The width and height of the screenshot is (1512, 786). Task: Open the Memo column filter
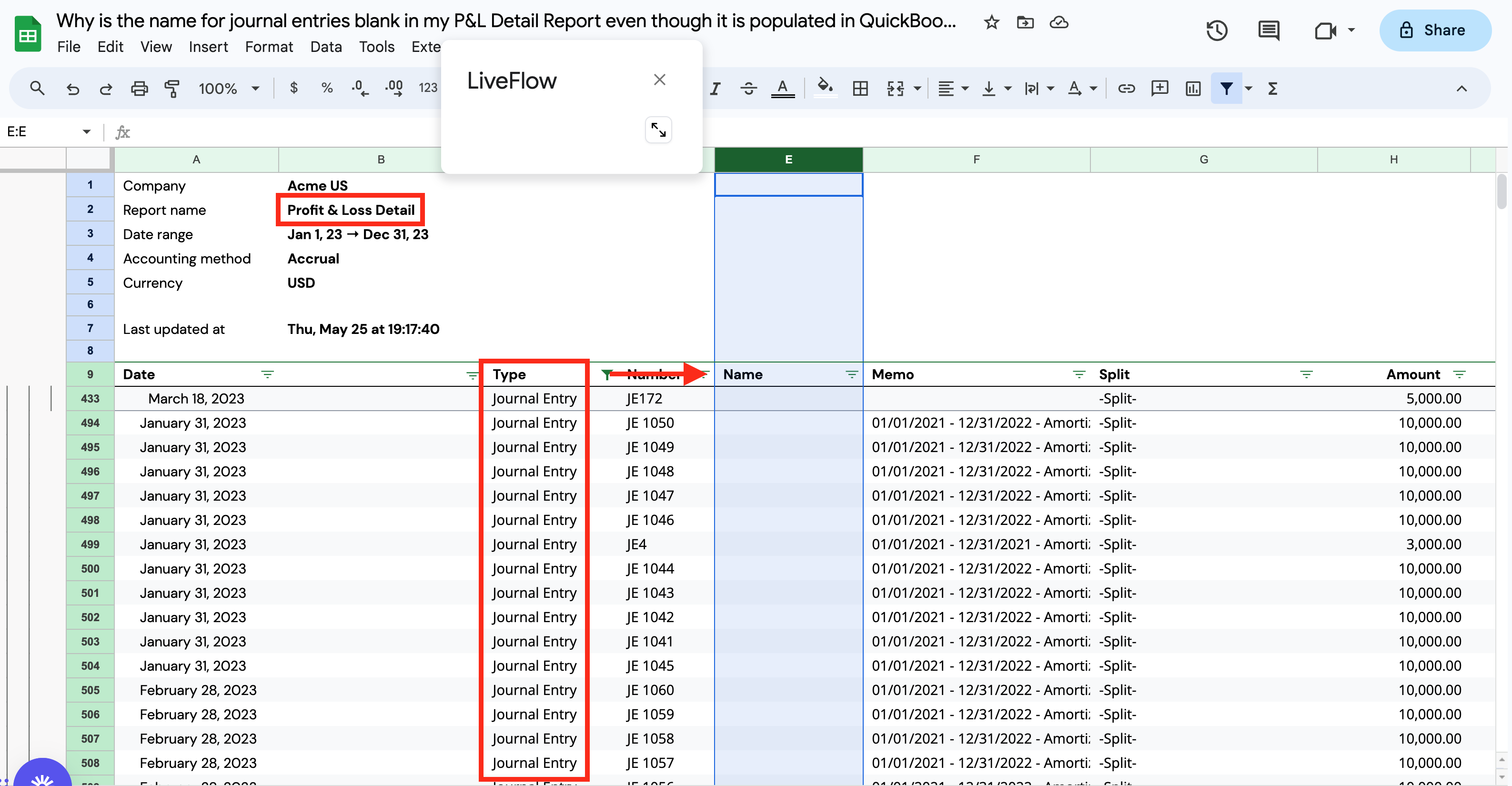point(1079,374)
